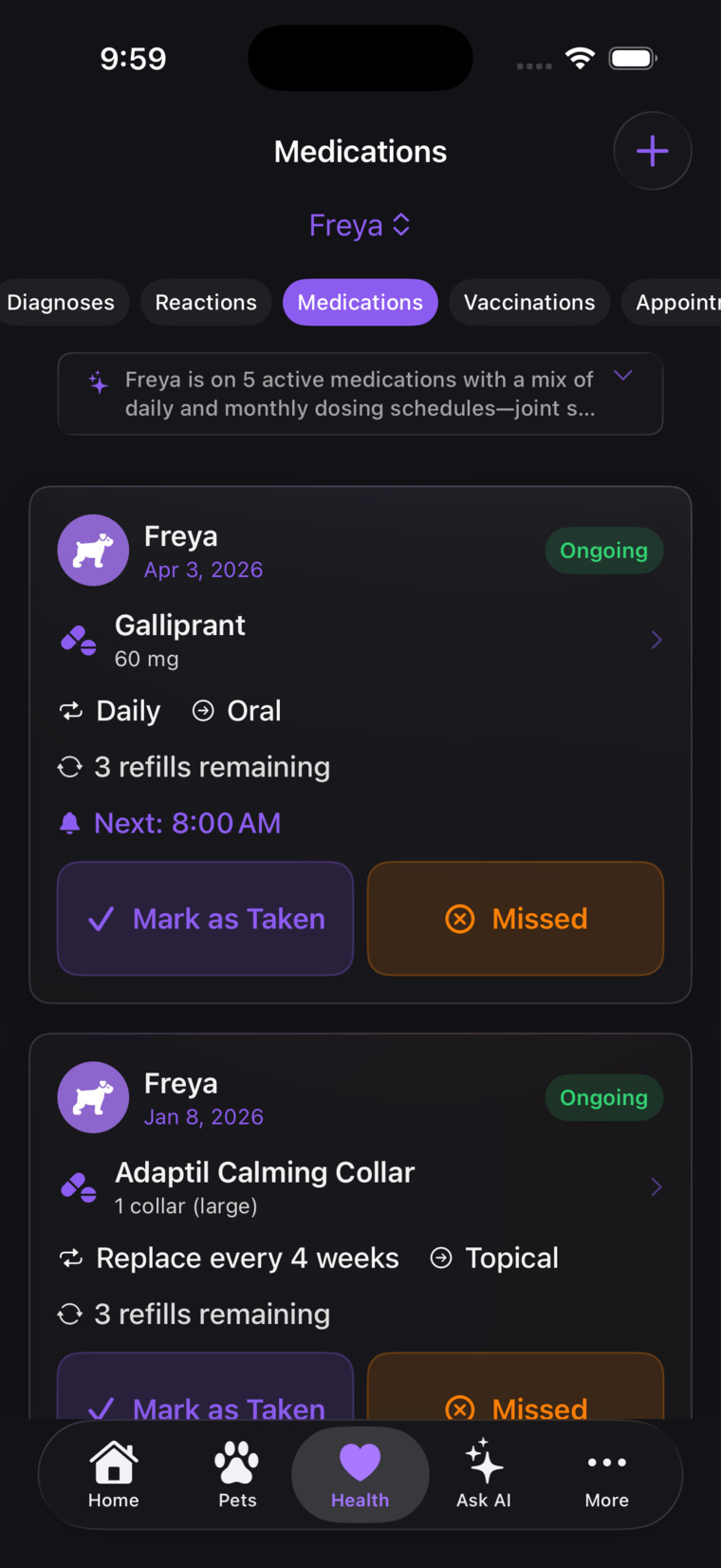Go to Pets via paw icon

tap(237, 1463)
